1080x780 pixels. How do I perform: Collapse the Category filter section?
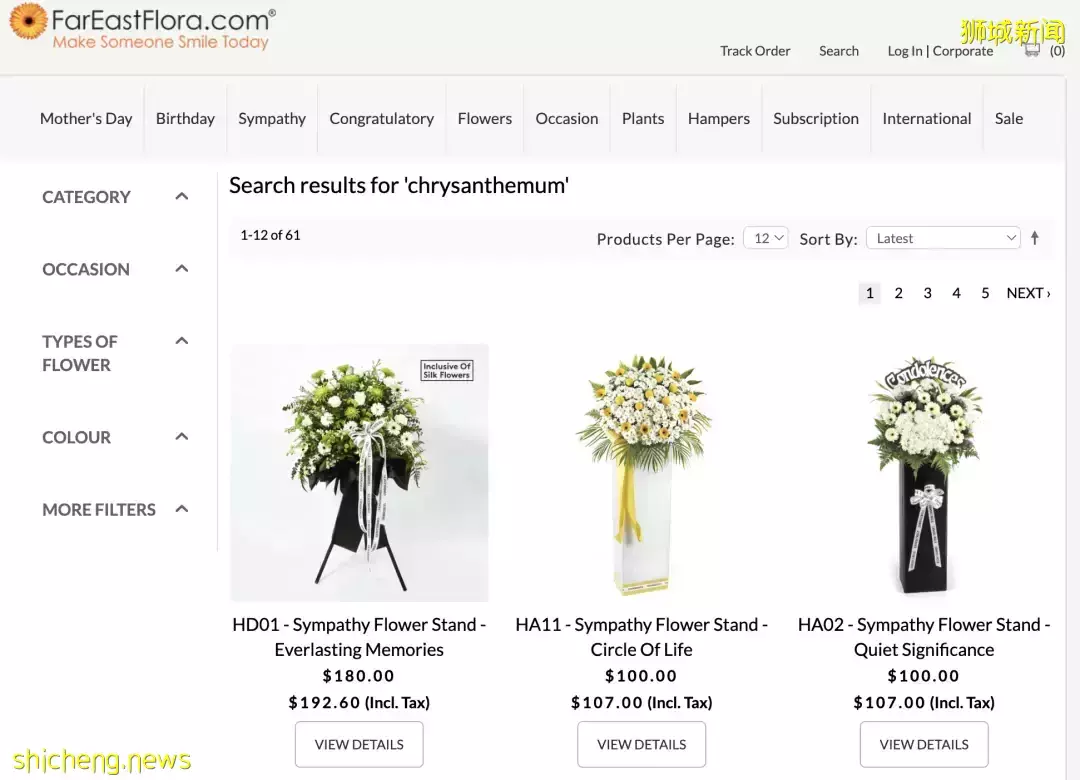coord(181,197)
